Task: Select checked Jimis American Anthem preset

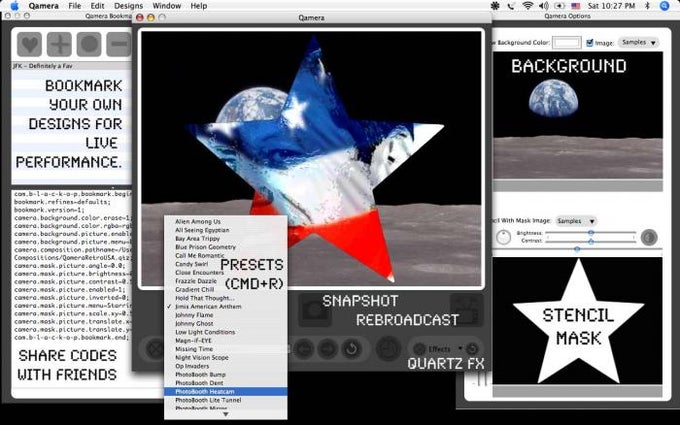Action: click(x=226, y=307)
